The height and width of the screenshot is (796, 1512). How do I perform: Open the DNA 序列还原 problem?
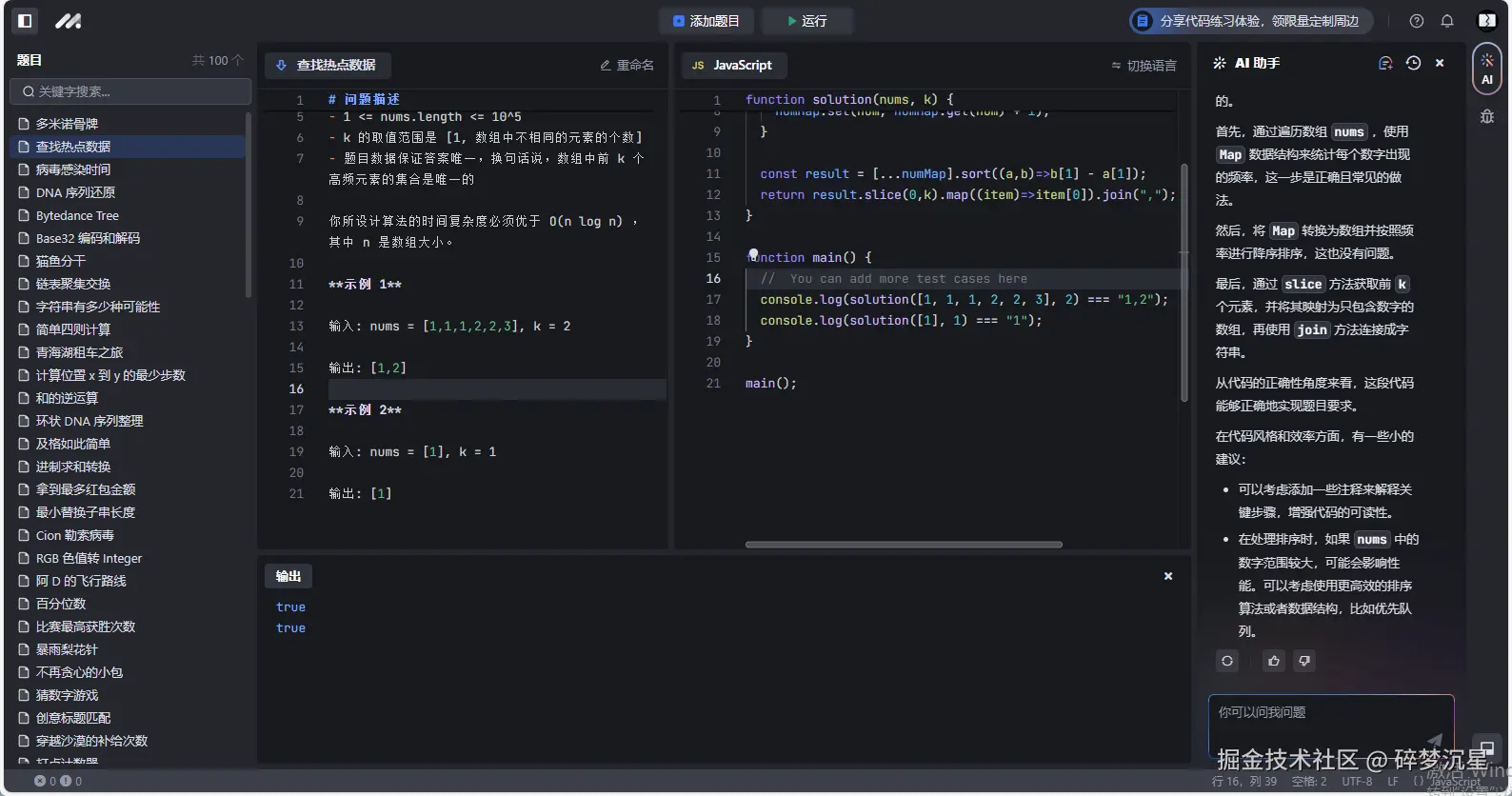(128, 192)
